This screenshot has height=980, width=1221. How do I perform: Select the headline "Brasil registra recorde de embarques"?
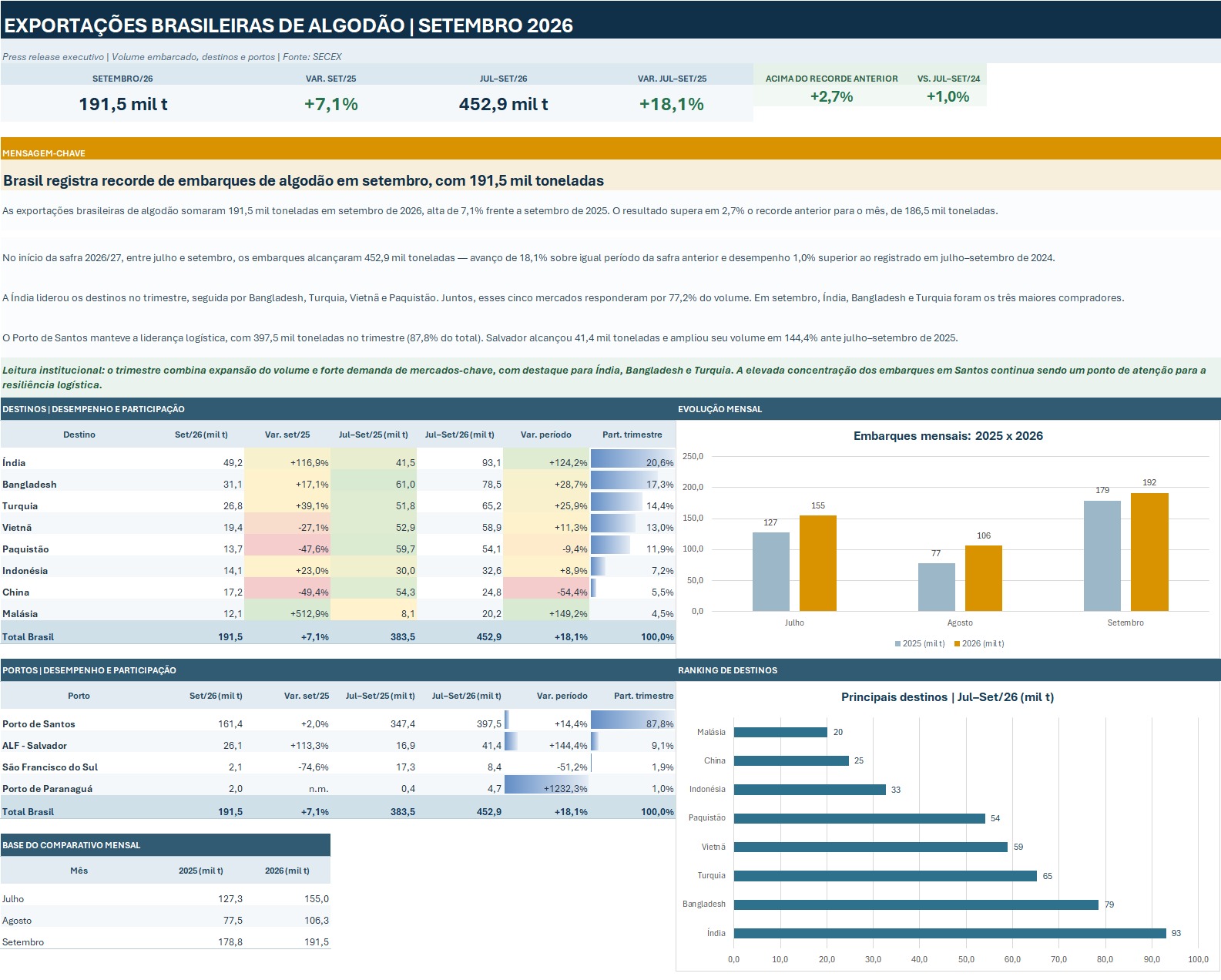tap(304, 181)
